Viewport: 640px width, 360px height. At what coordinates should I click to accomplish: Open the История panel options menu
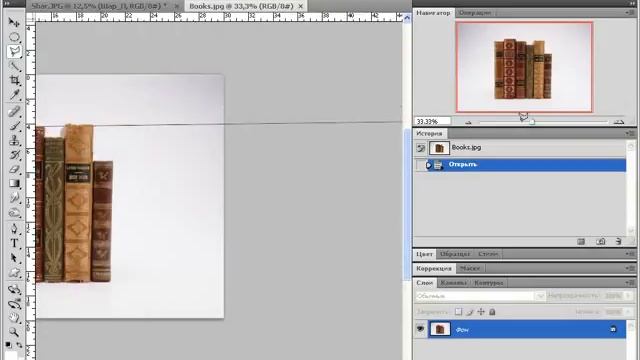point(630,133)
